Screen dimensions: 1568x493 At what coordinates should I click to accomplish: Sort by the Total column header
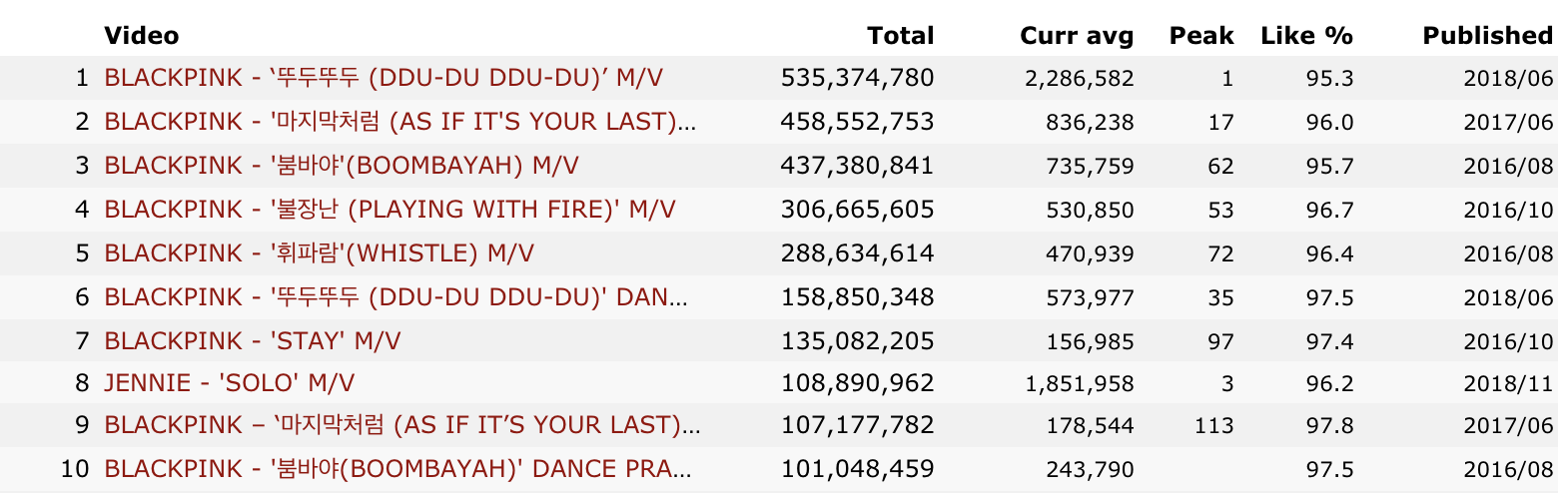pyautogui.click(x=900, y=36)
